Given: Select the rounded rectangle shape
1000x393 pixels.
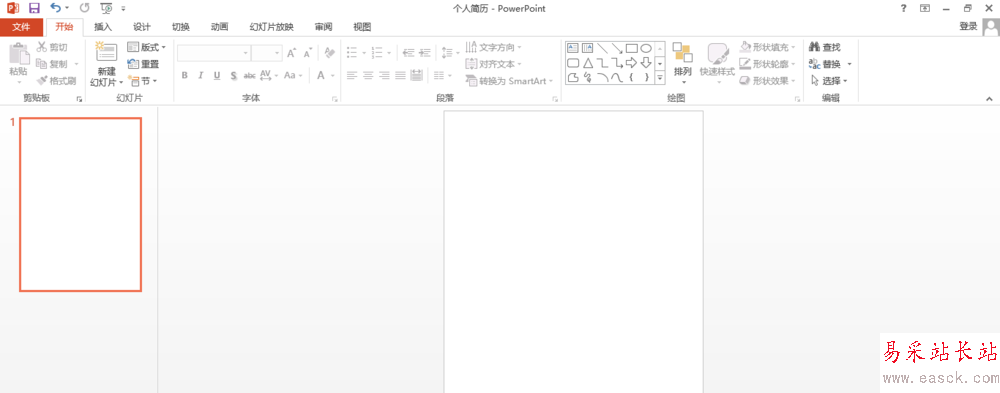Looking at the screenshot, I should pyautogui.click(x=573, y=63).
